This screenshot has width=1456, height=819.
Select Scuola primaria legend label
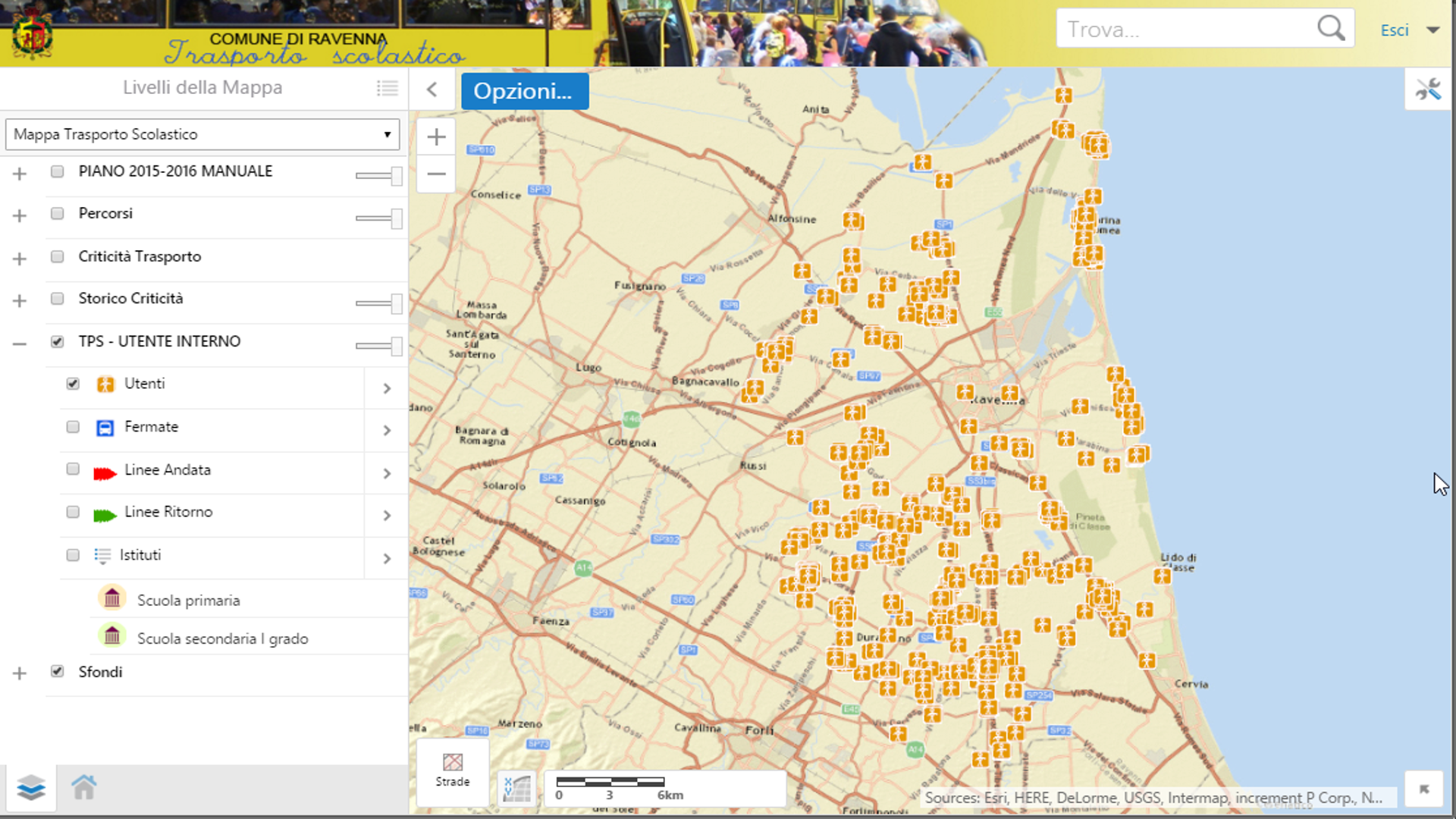(189, 600)
